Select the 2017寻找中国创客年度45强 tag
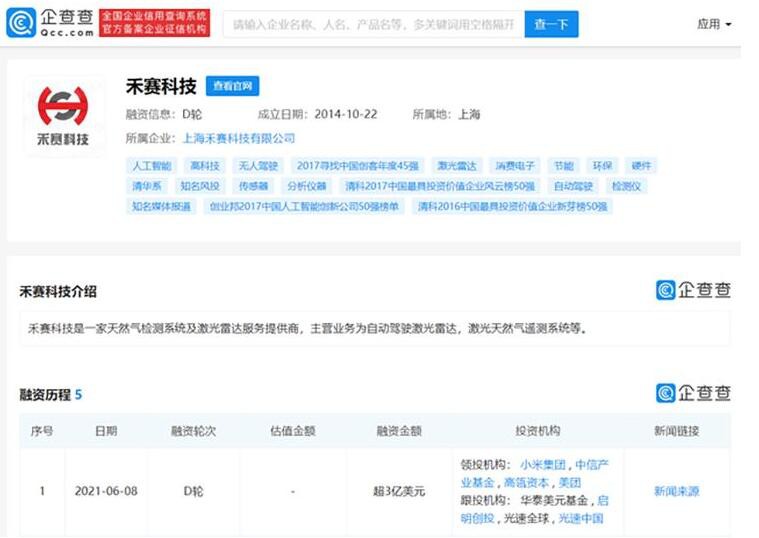 [x=358, y=166]
